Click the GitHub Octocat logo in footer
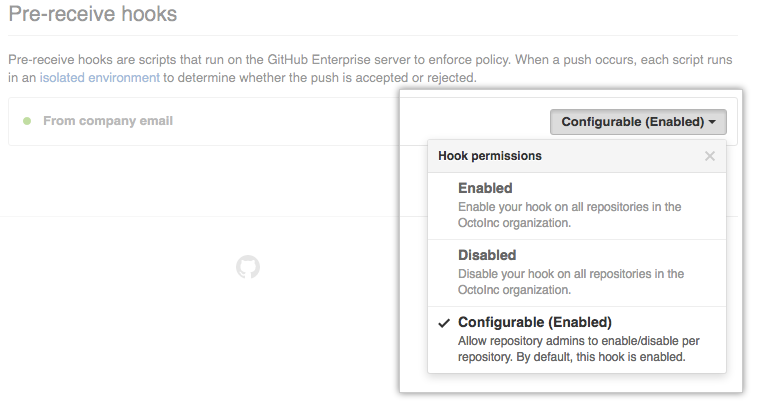This screenshot has height=411, width=760. (248, 267)
